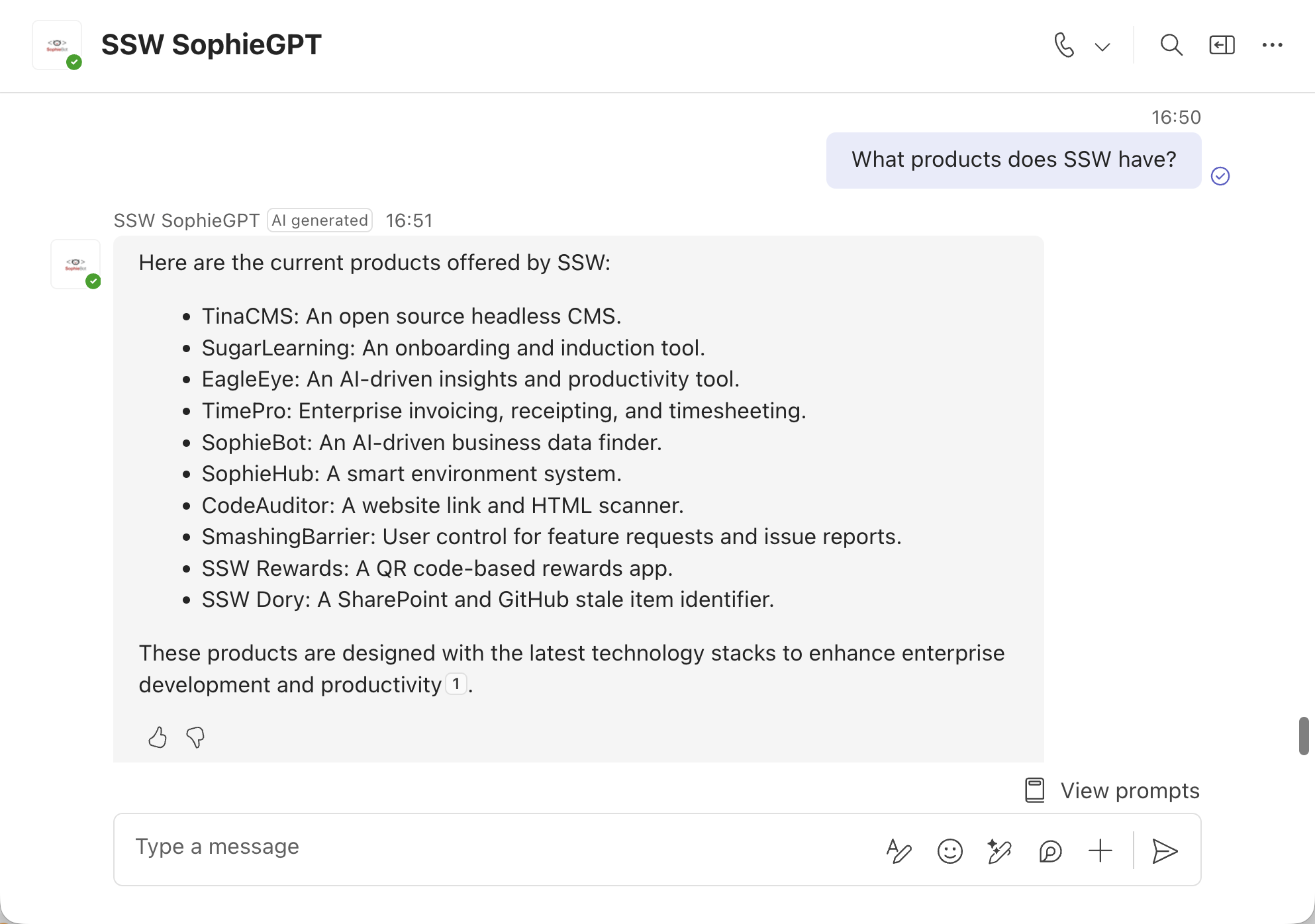The height and width of the screenshot is (924, 1315).
Task: Open citation reference 1
Action: pyautogui.click(x=456, y=684)
